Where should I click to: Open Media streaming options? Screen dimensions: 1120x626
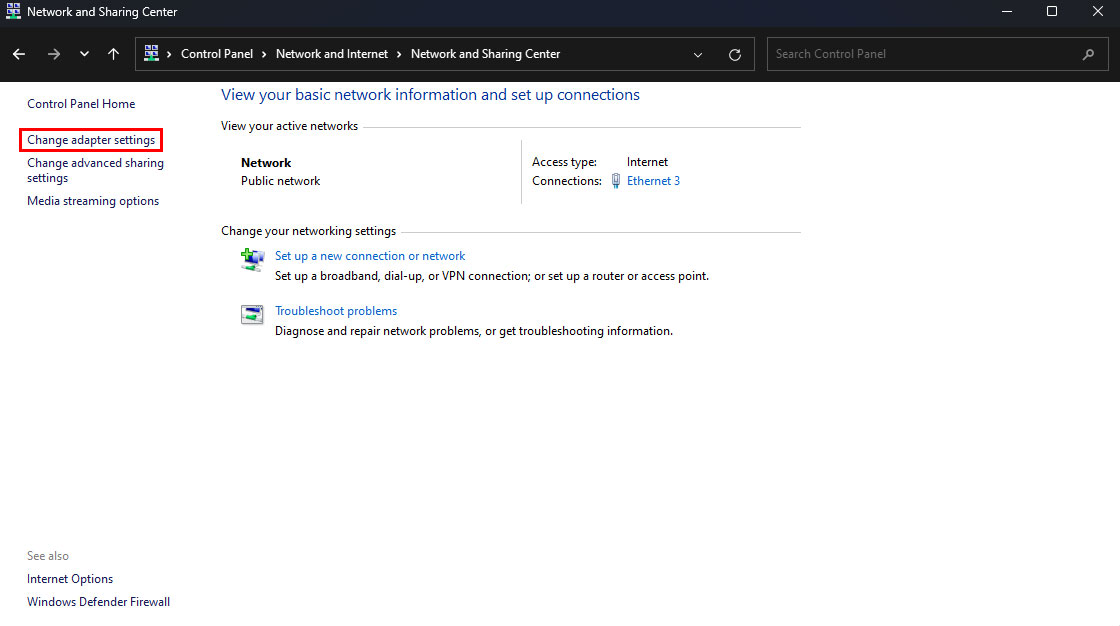pyautogui.click(x=93, y=201)
